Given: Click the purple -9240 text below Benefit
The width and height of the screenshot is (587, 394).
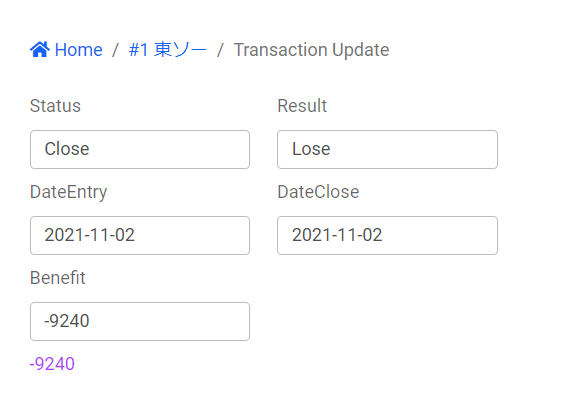Looking at the screenshot, I should coord(52,364).
